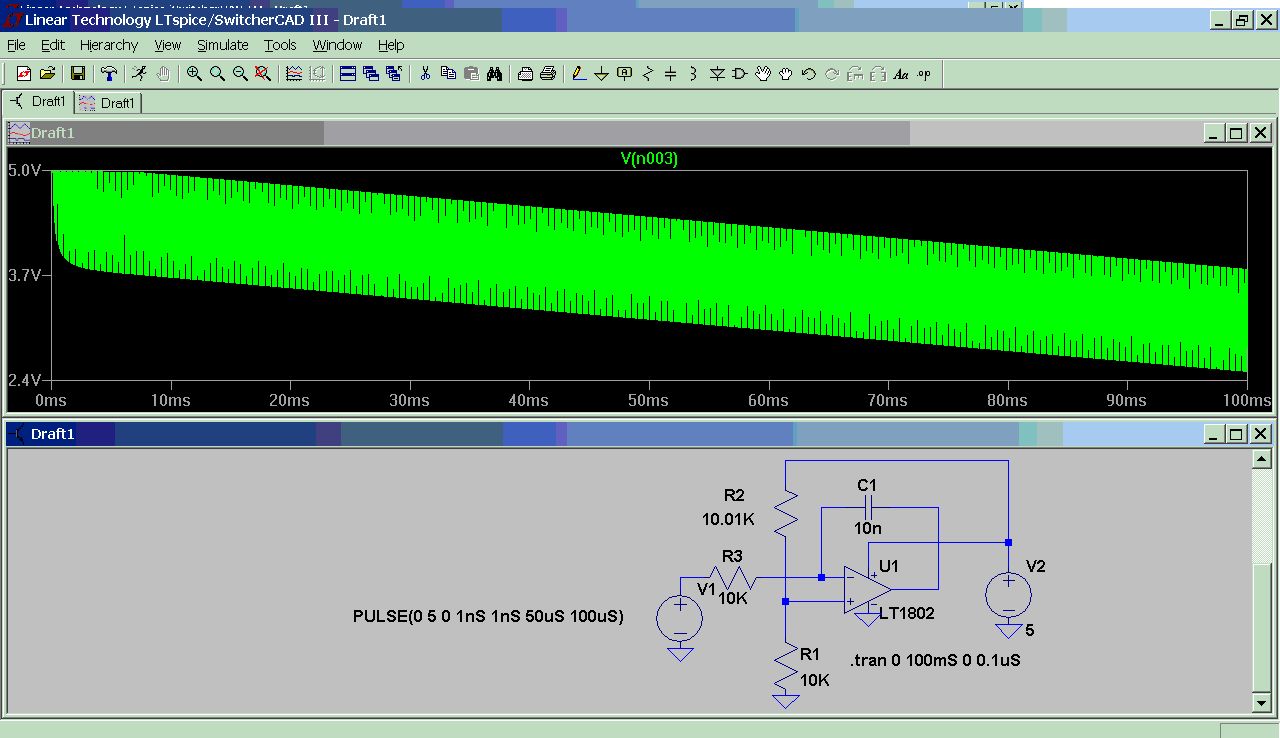Switch to the schematic Draft1 tab
Screen dimensions: 1280x738
click(x=39, y=102)
